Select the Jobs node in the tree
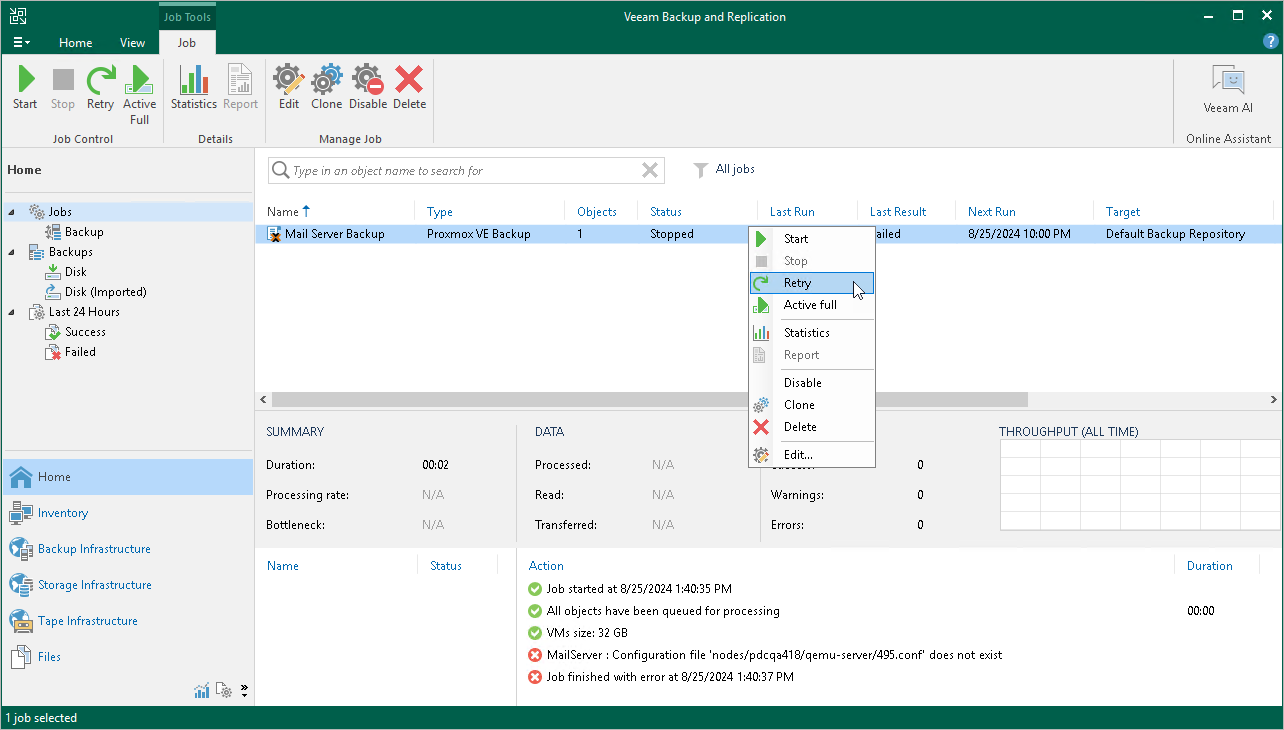1284x730 pixels. click(60, 212)
